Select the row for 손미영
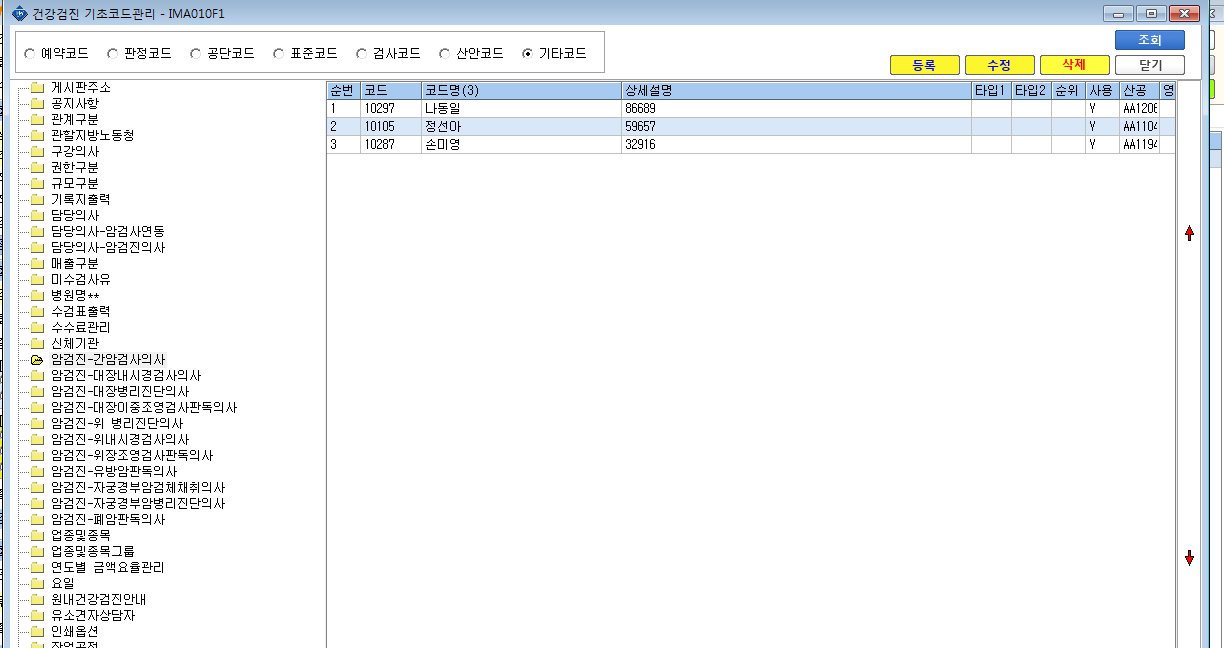Image resolution: width=1224 pixels, height=648 pixels. pos(750,144)
